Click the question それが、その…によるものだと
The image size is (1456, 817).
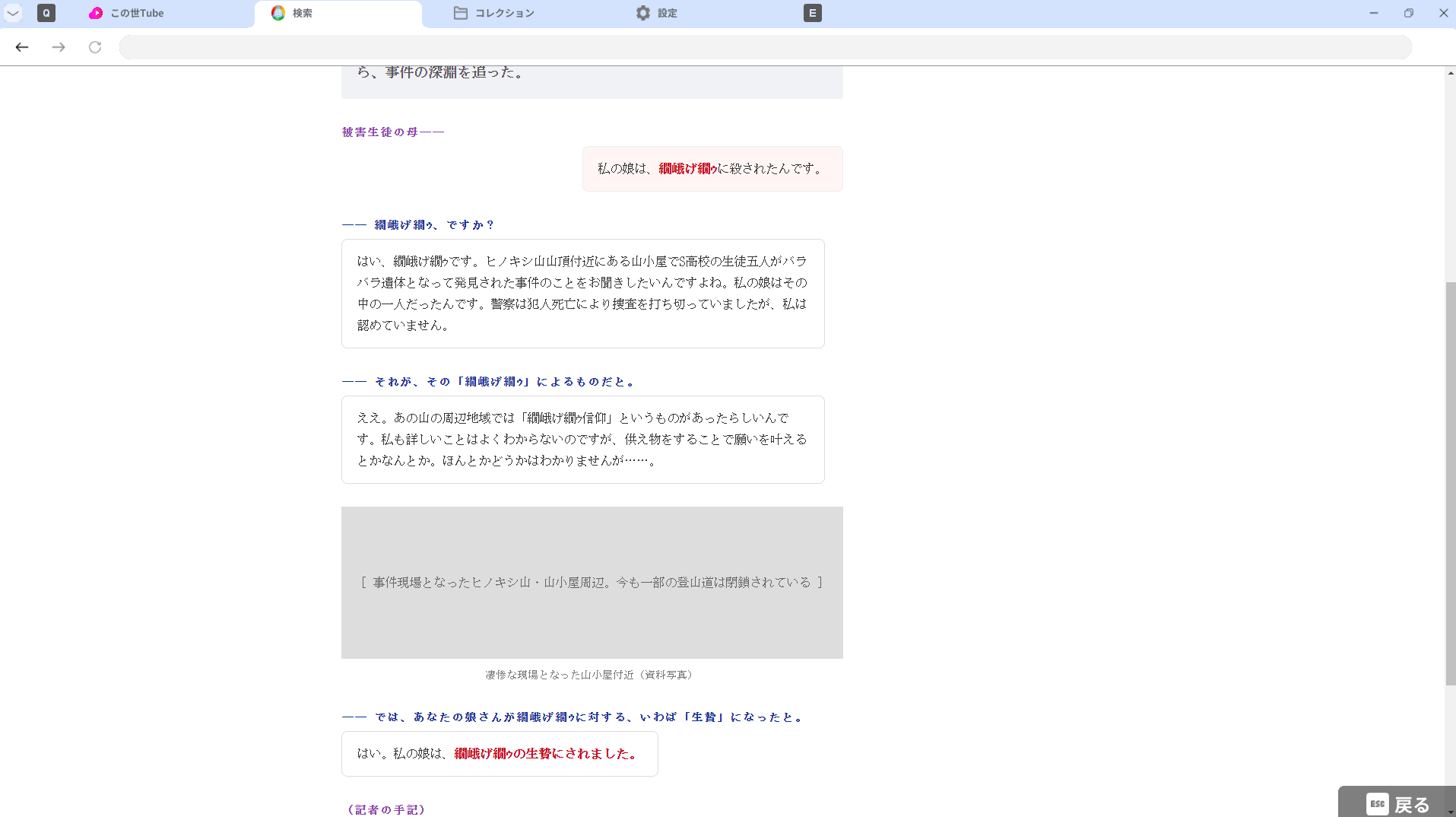(x=489, y=382)
